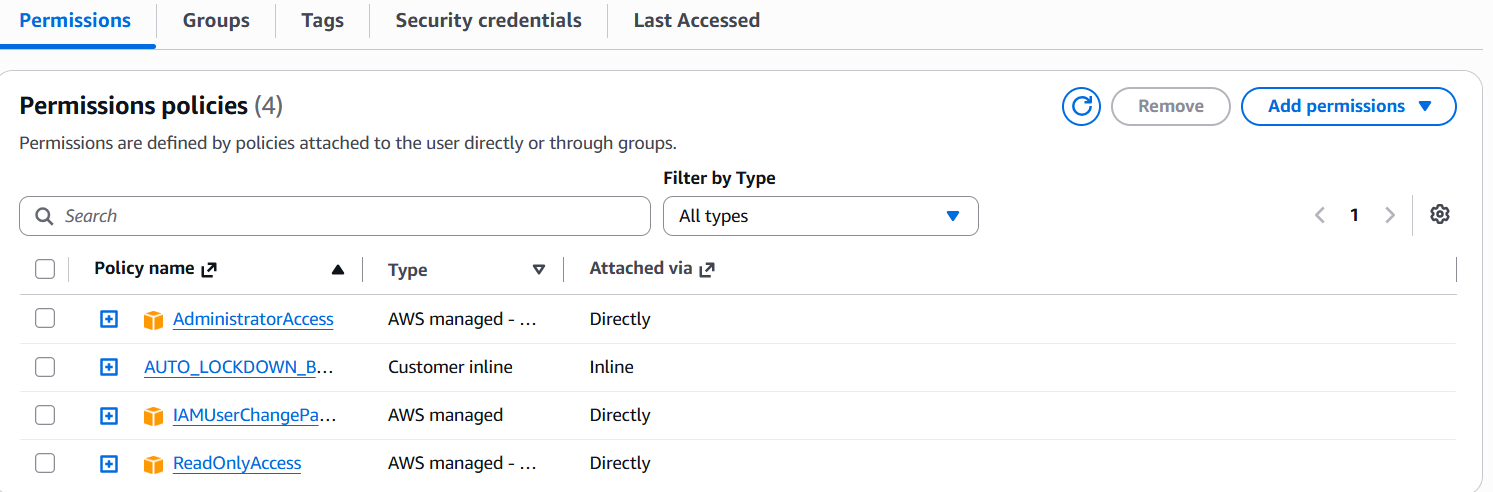Screen dimensions: 1493x492
Task: Open the ReadOnlyAccess policy link
Action: (x=237, y=463)
